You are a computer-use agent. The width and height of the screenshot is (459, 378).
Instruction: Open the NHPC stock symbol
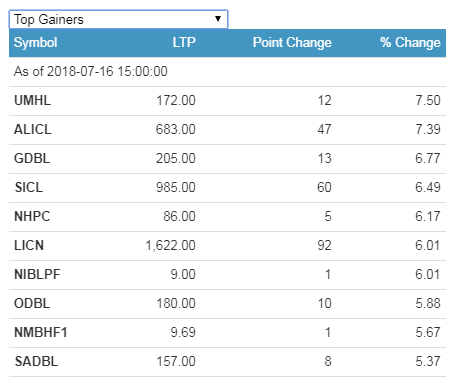(x=32, y=216)
